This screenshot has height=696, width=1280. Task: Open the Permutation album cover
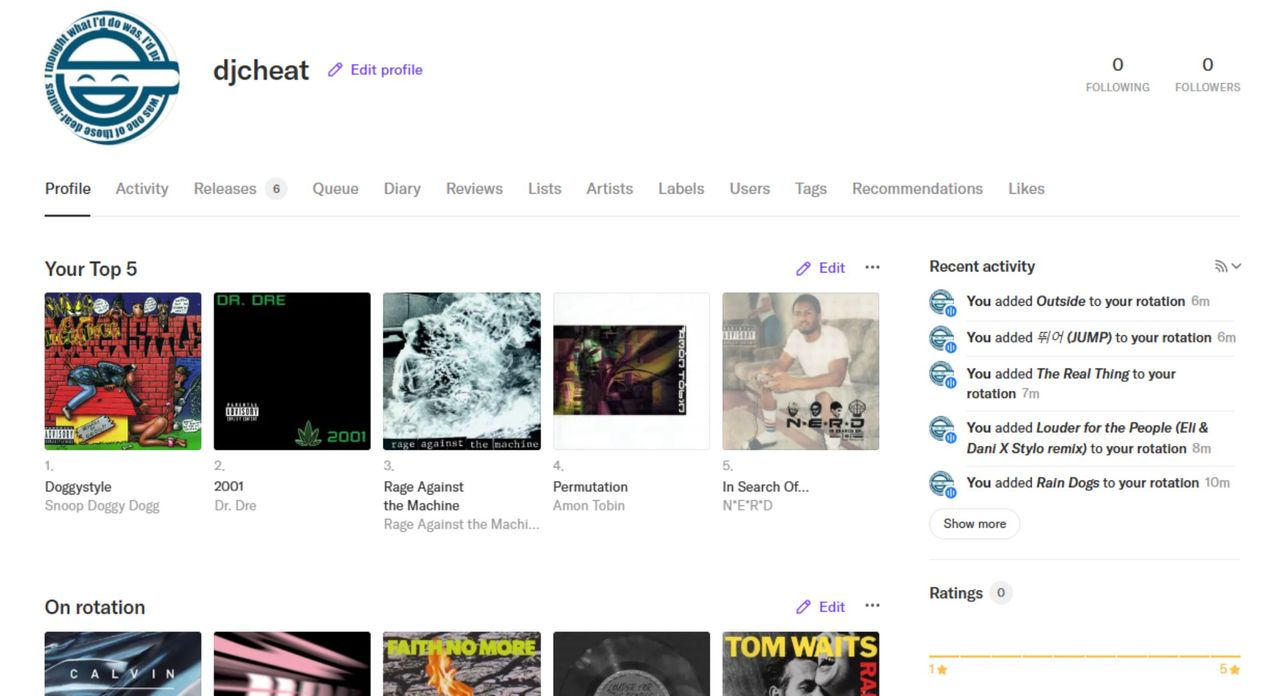(x=631, y=371)
